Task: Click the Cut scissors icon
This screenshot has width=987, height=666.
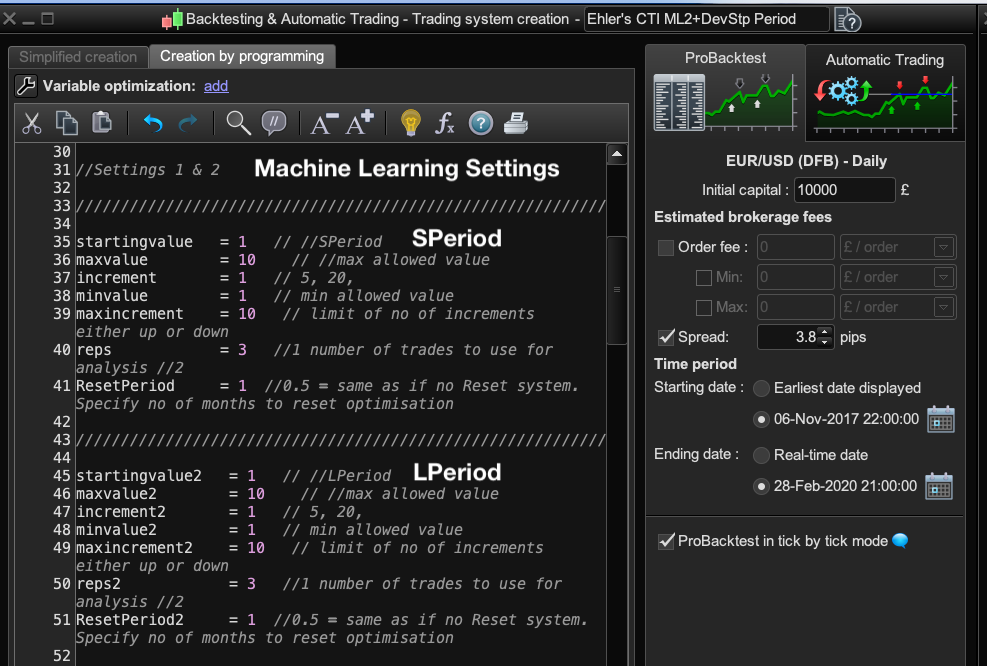Action: click(x=32, y=123)
